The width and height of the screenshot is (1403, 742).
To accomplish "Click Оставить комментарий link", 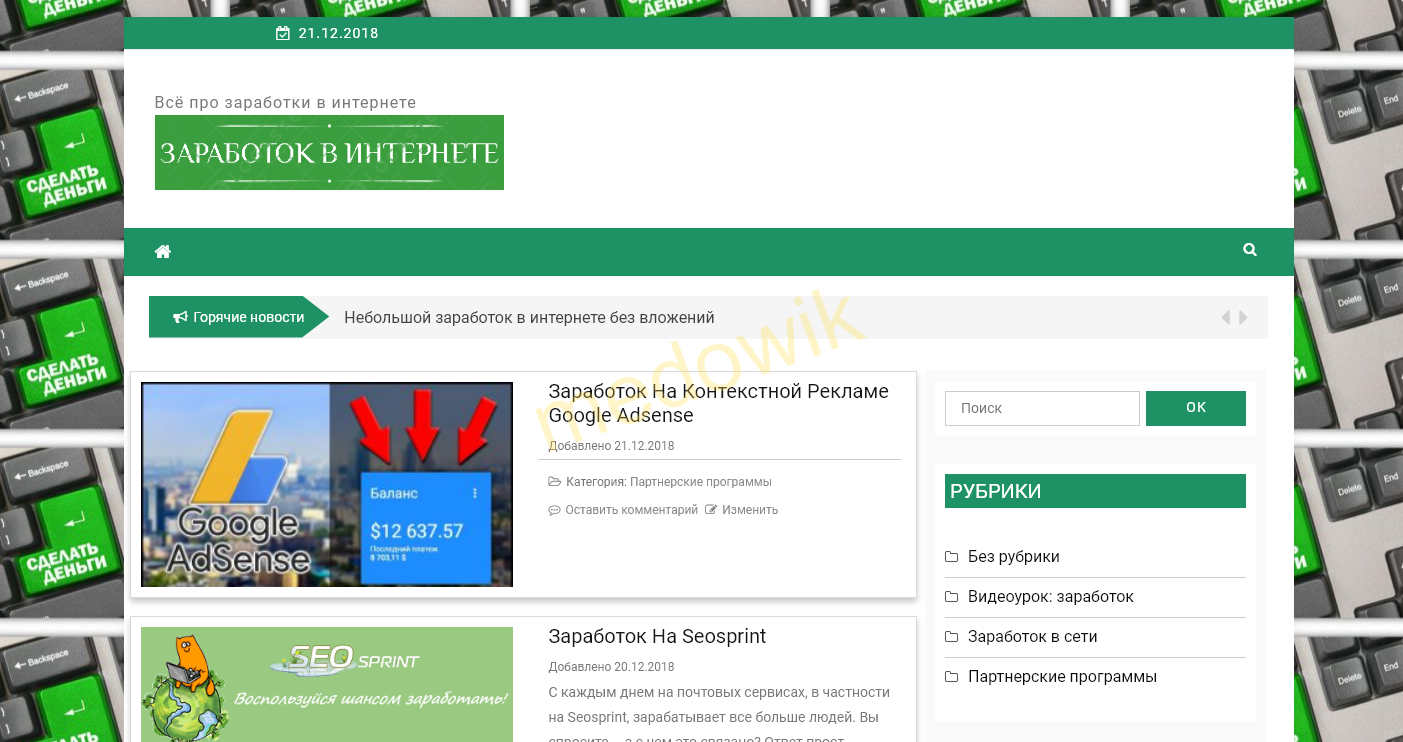I will [632, 510].
